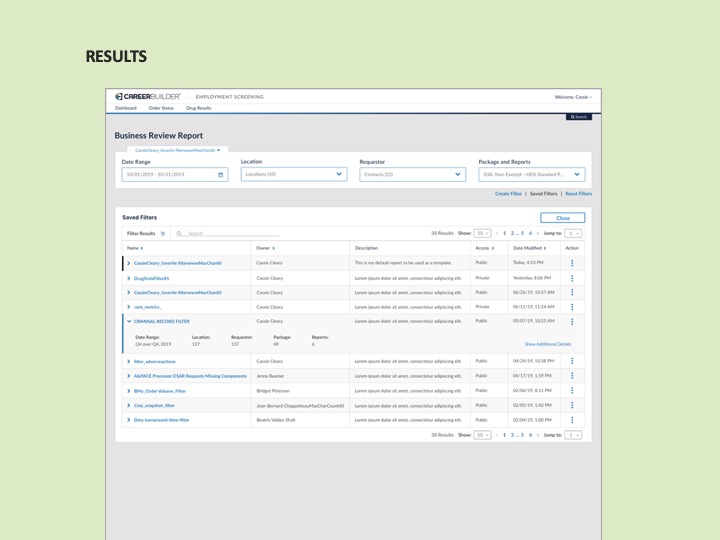Open action menu for Cmy_snapshot_filter row
This screenshot has height=540, width=720.
[x=572, y=405]
